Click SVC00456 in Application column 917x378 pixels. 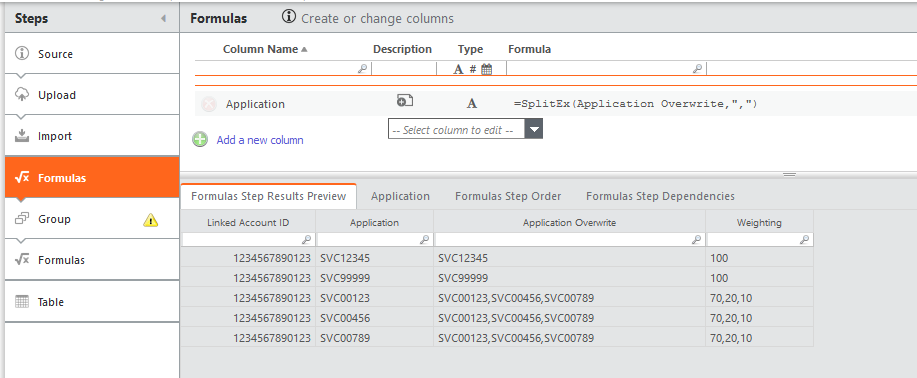pyautogui.click(x=345, y=318)
